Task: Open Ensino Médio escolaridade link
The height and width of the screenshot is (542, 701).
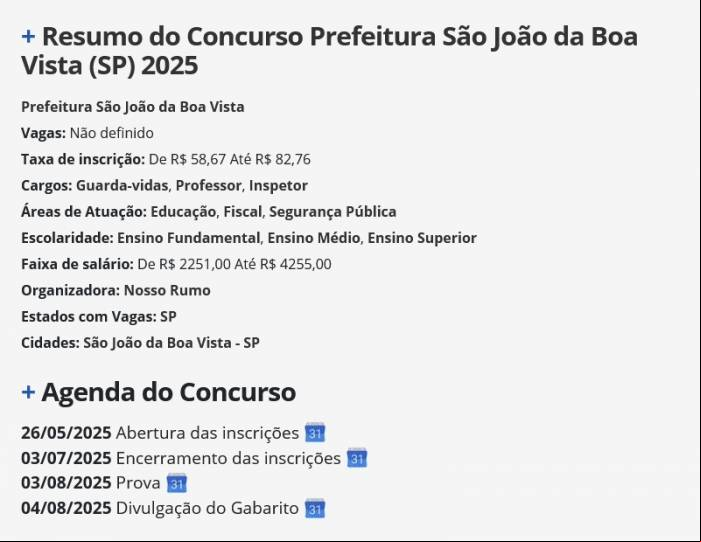Action: click(x=313, y=238)
